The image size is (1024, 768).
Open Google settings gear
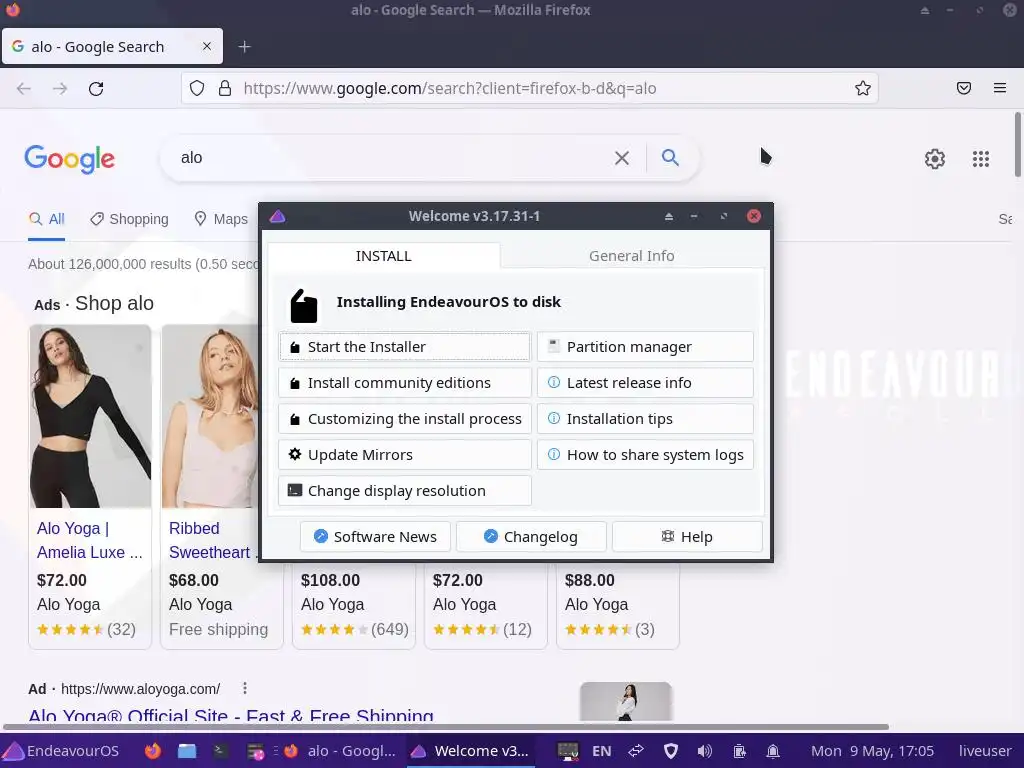pos(935,159)
